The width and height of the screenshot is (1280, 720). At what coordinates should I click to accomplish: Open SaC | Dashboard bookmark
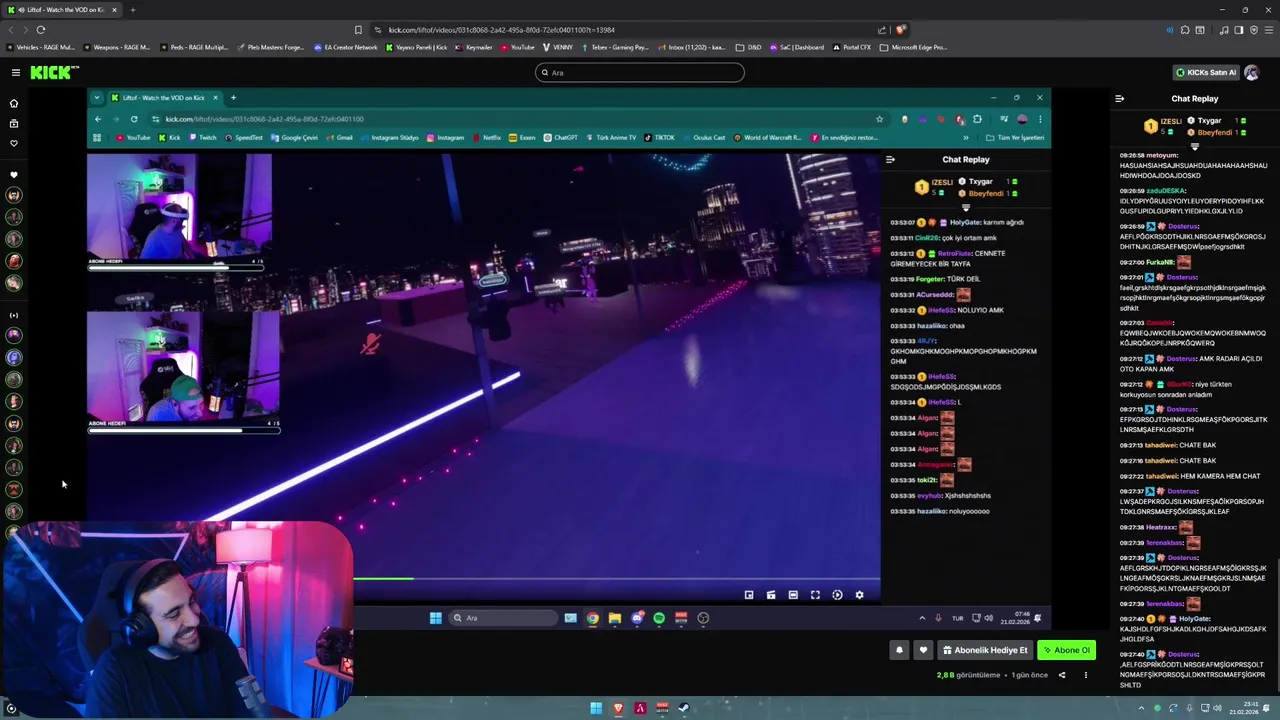(797, 47)
